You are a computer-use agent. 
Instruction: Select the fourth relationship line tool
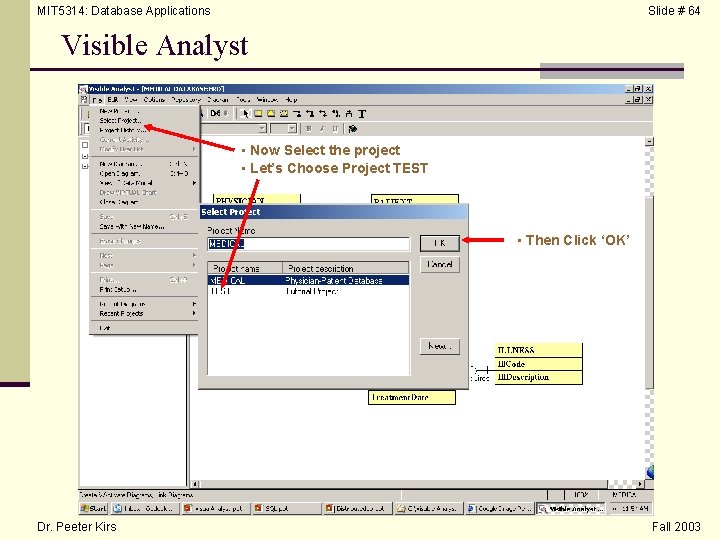pos(336,114)
